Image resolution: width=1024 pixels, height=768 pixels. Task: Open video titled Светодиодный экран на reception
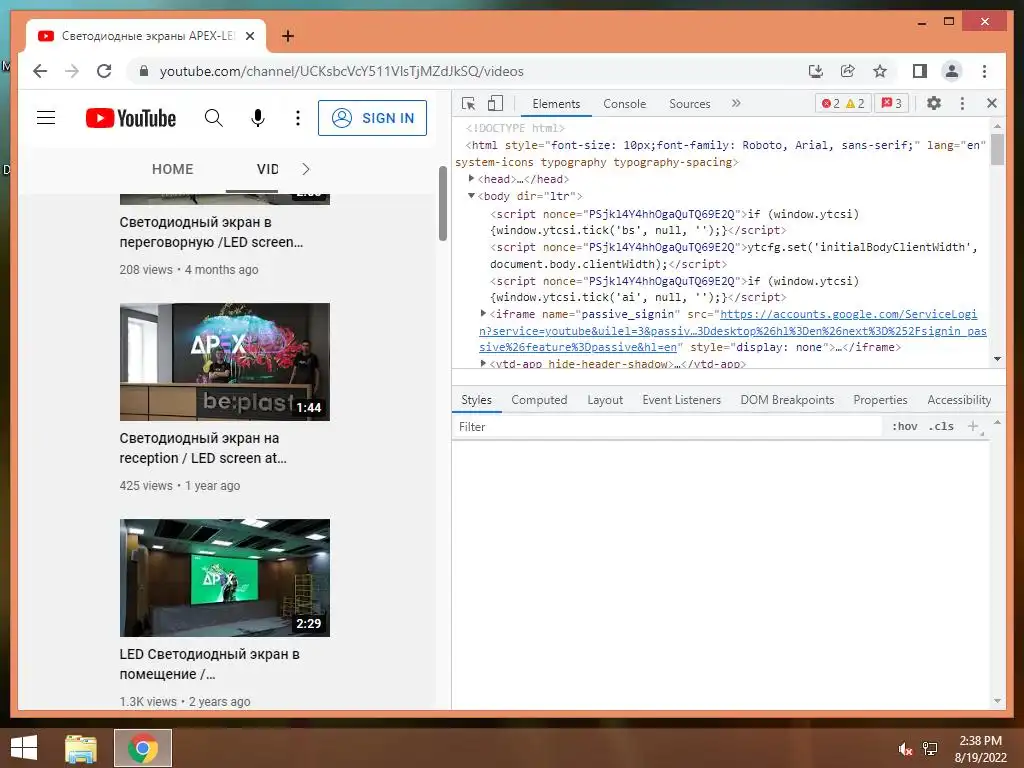(x=203, y=448)
